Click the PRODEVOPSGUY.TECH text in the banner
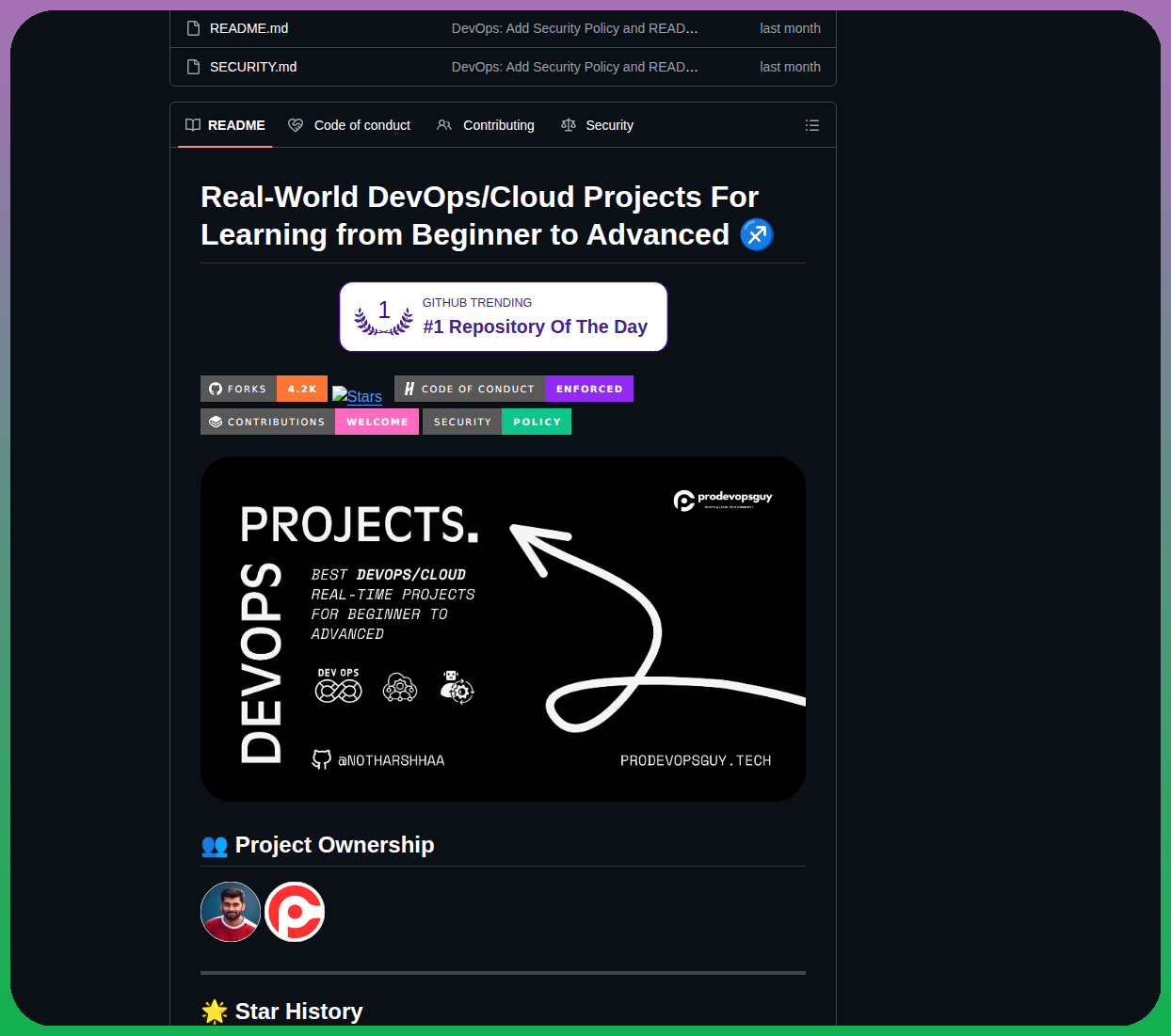Viewport: 1171px width, 1036px height. pyautogui.click(x=696, y=760)
